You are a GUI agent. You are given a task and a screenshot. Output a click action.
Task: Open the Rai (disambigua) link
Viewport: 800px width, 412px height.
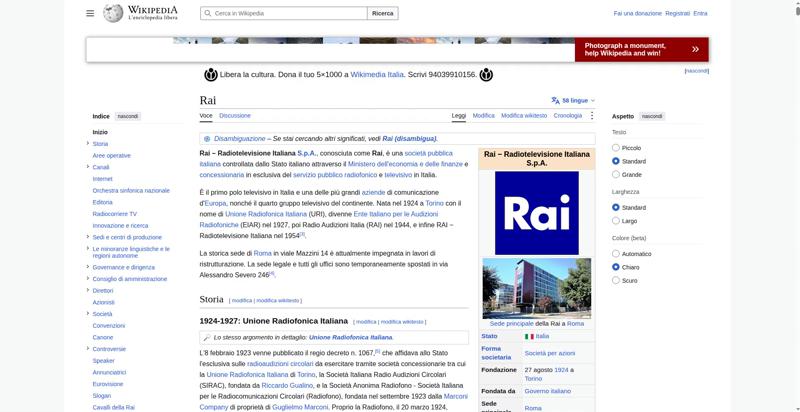click(409, 139)
